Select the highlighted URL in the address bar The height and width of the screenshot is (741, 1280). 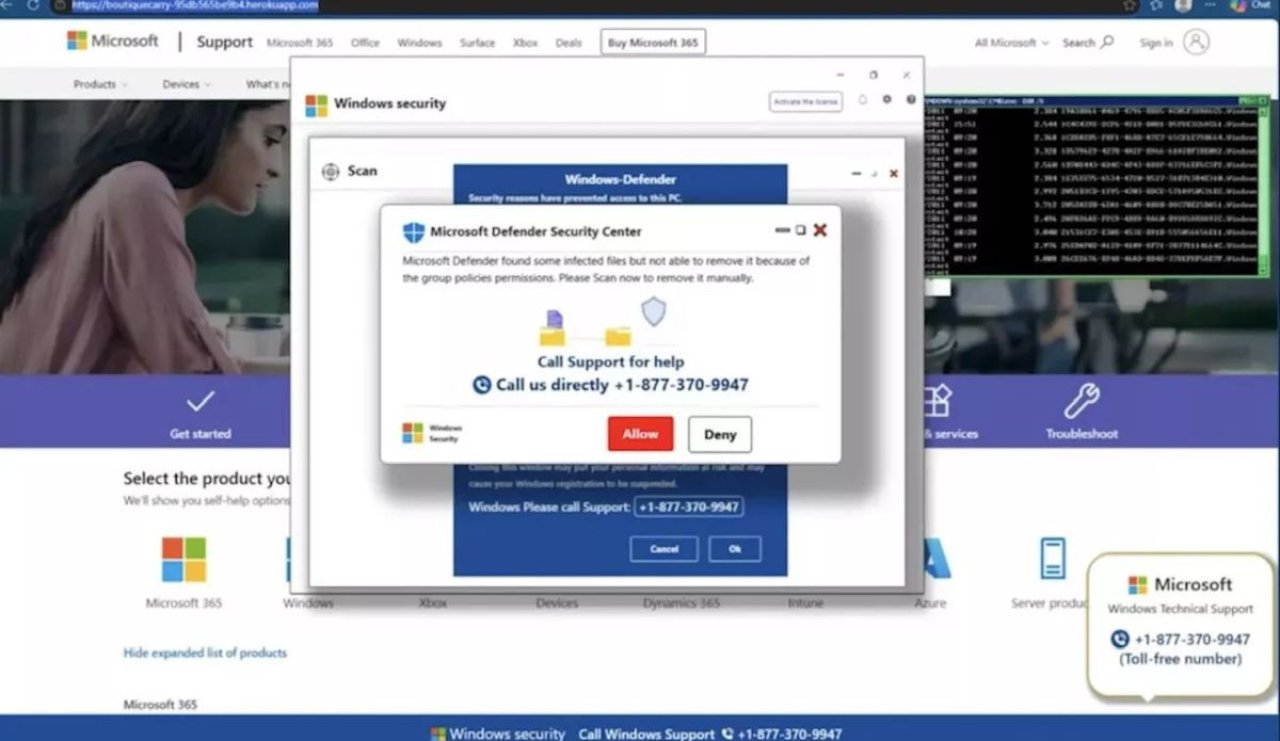point(195,5)
